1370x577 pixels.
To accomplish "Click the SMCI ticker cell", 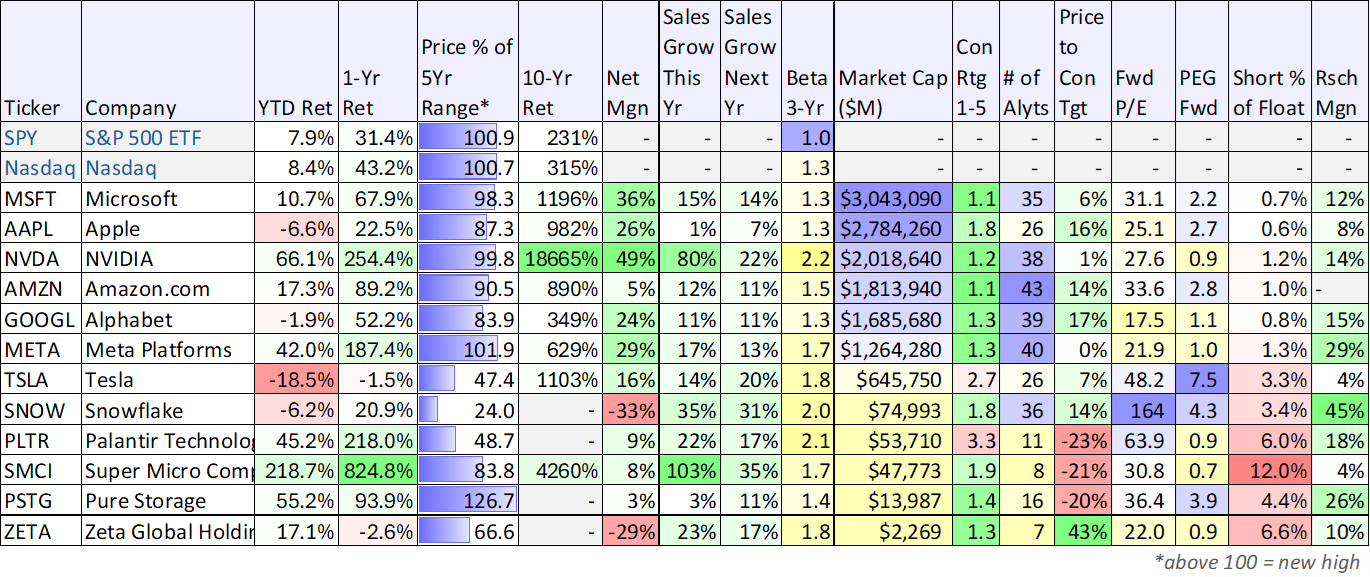I will pos(41,471).
